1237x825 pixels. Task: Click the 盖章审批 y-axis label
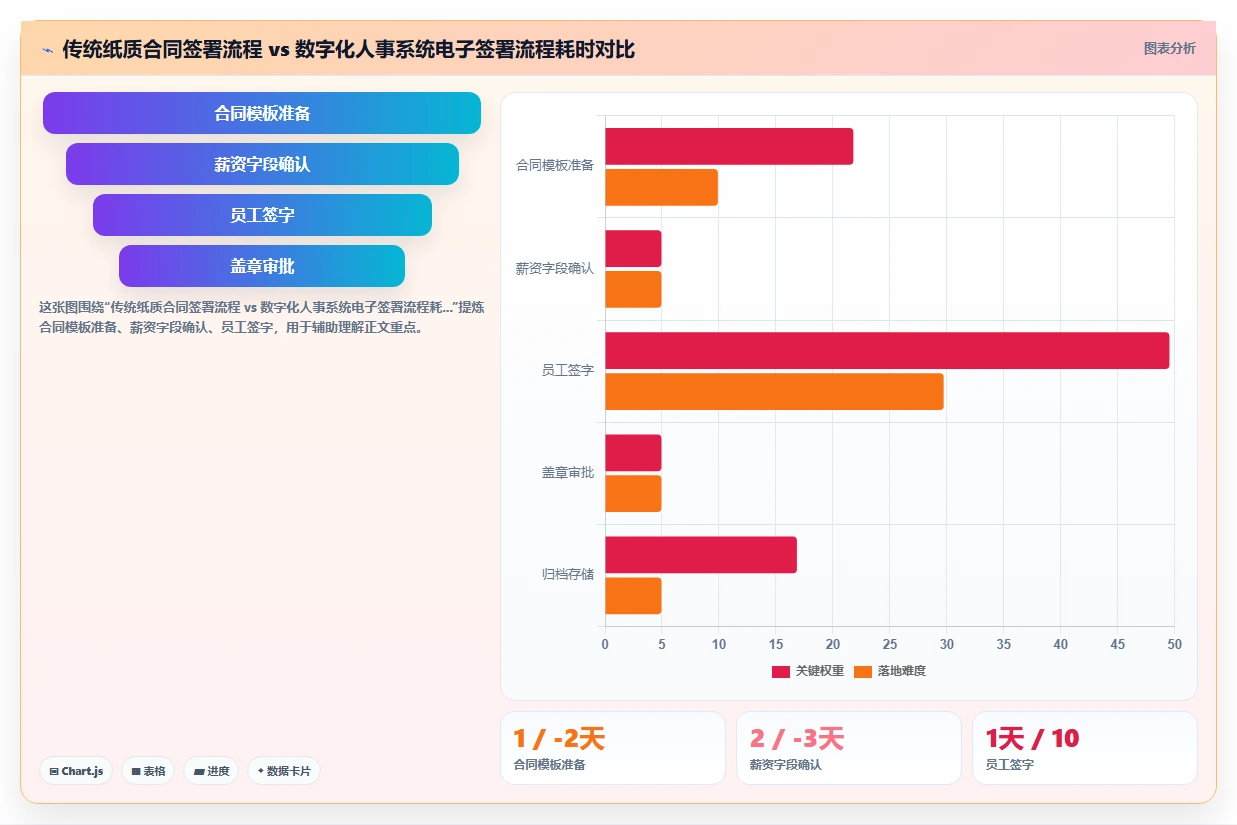(x=568, y=472)
